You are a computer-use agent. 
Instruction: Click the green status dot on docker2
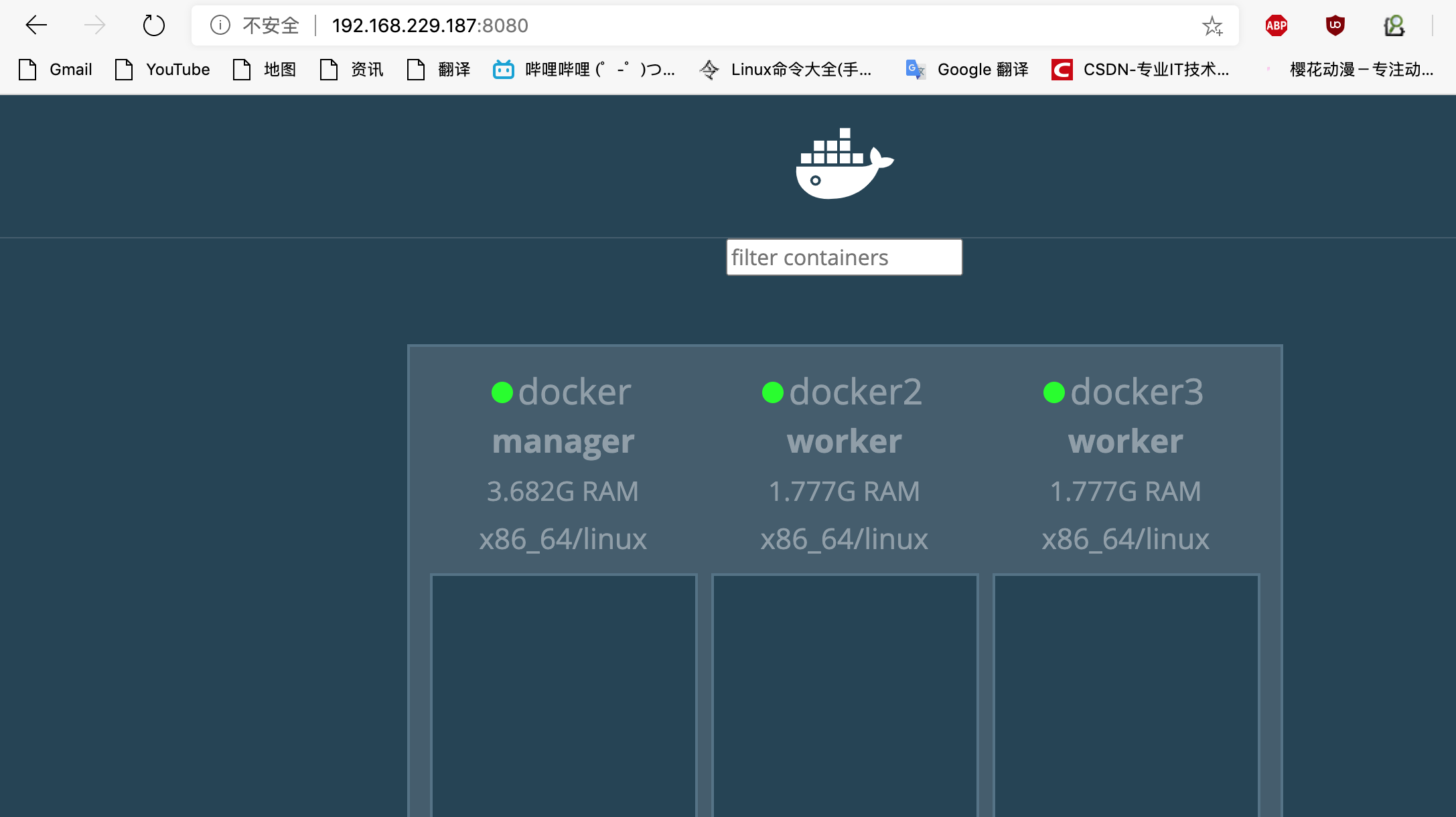[x=771, y=393]
